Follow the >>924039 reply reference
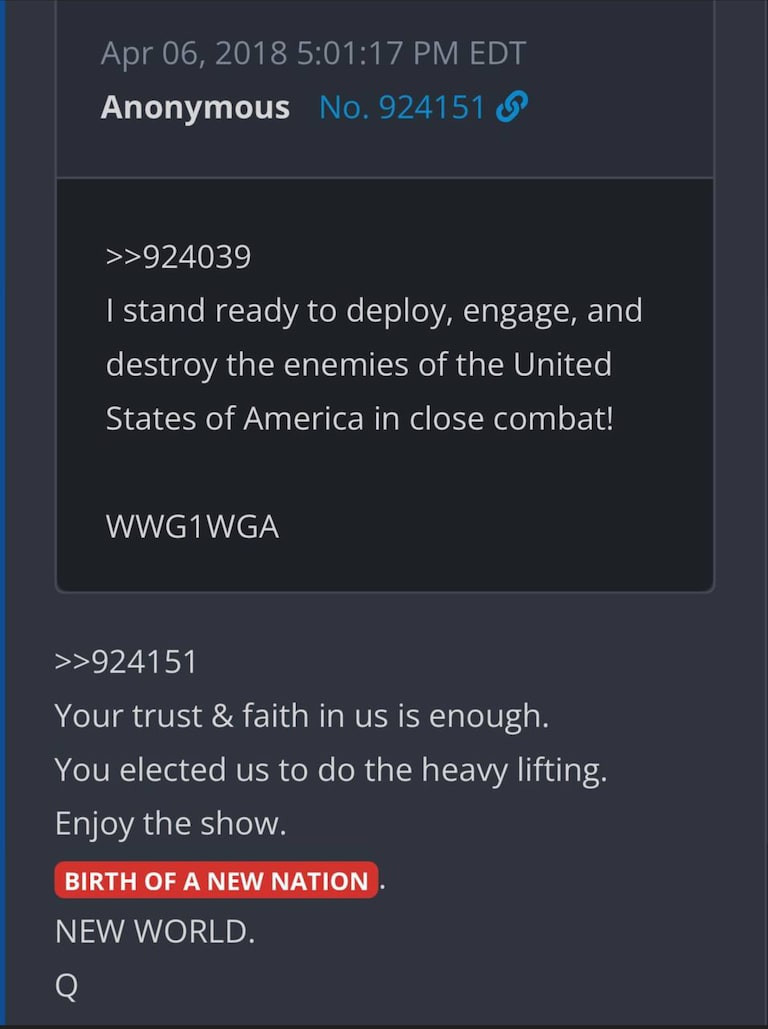768x1029 pixels. (179, 257)
